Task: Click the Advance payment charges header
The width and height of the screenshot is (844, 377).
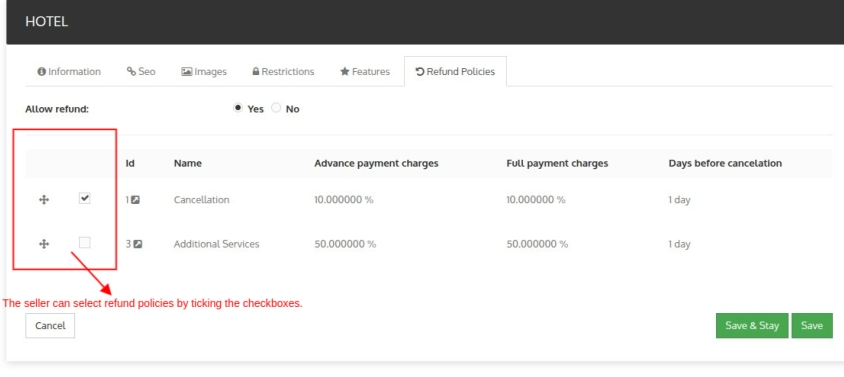Action: (376, 163)
